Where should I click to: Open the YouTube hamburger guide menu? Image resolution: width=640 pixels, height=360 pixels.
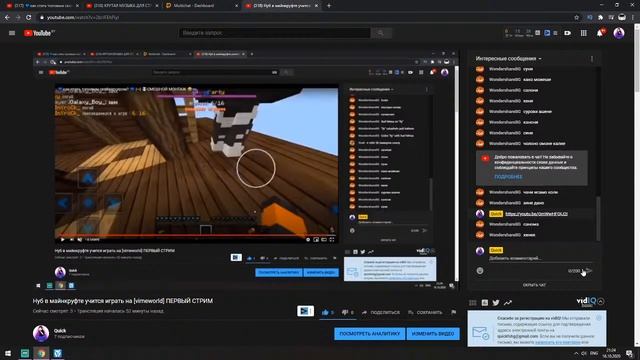pos(12,33)
